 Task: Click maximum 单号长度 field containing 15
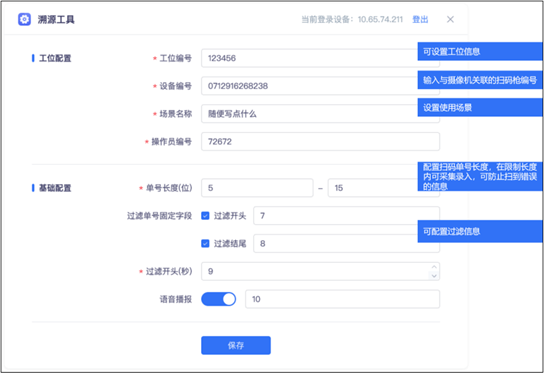point(384,188)
